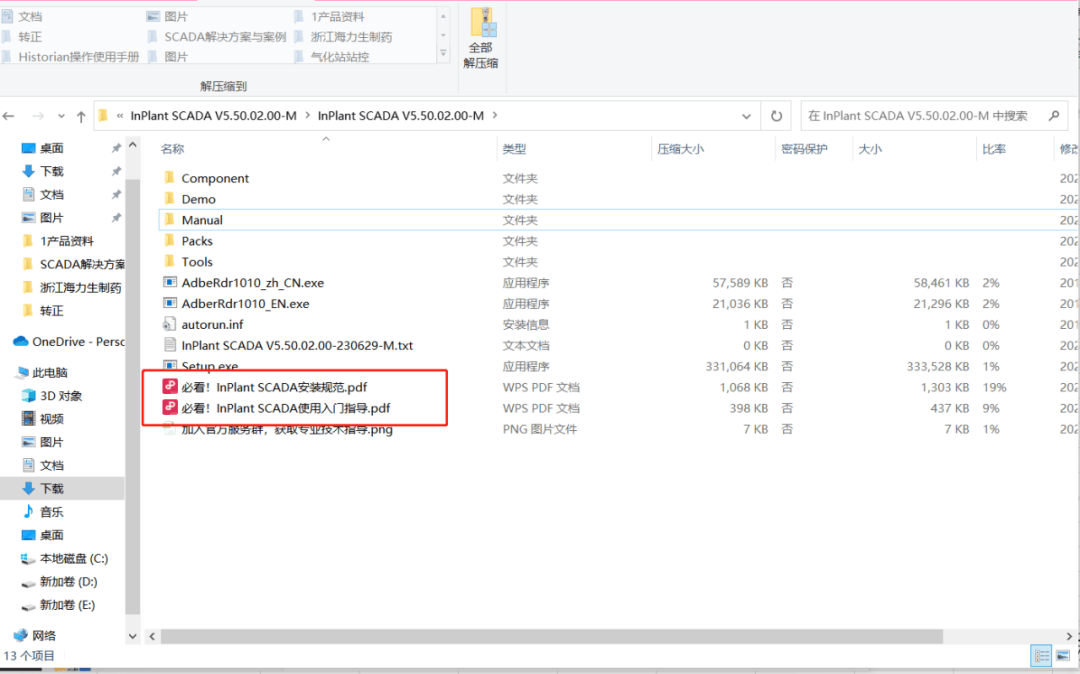This screenshot has width=1080, height=674.
Task: Open 新加卷 (E:) drive
Action: pos(67,605)
